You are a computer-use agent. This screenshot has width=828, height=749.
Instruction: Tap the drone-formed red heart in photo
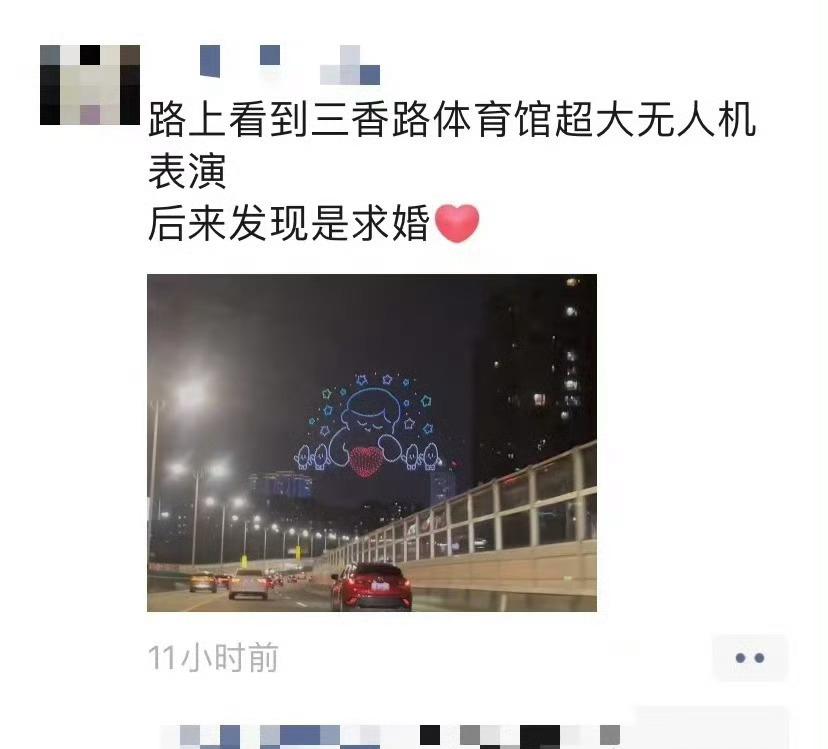[365, 461]
